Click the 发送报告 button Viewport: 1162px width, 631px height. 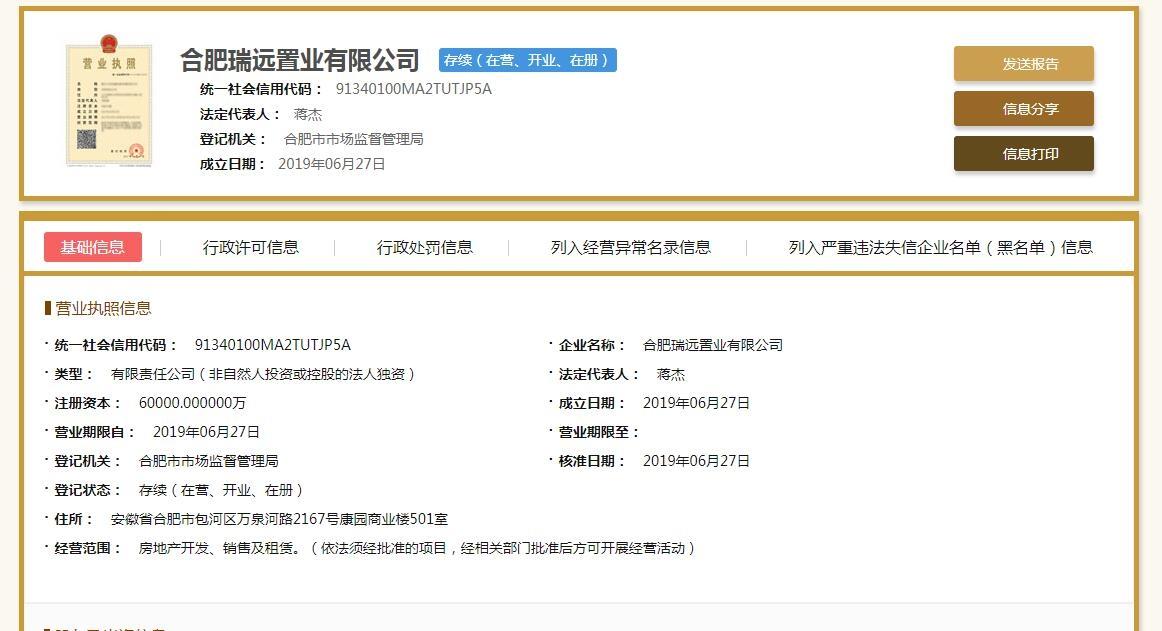pyautogui.click(x=1023, y=64)
